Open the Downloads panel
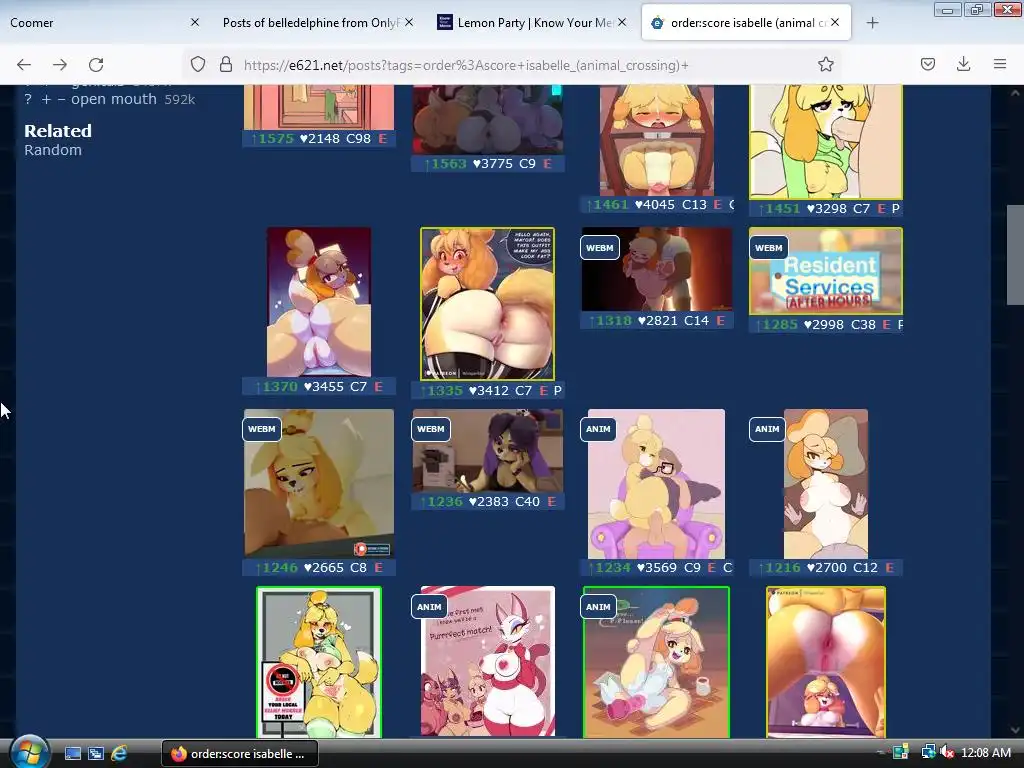Viewport: 1024px width, 768px height. (963, 64)
